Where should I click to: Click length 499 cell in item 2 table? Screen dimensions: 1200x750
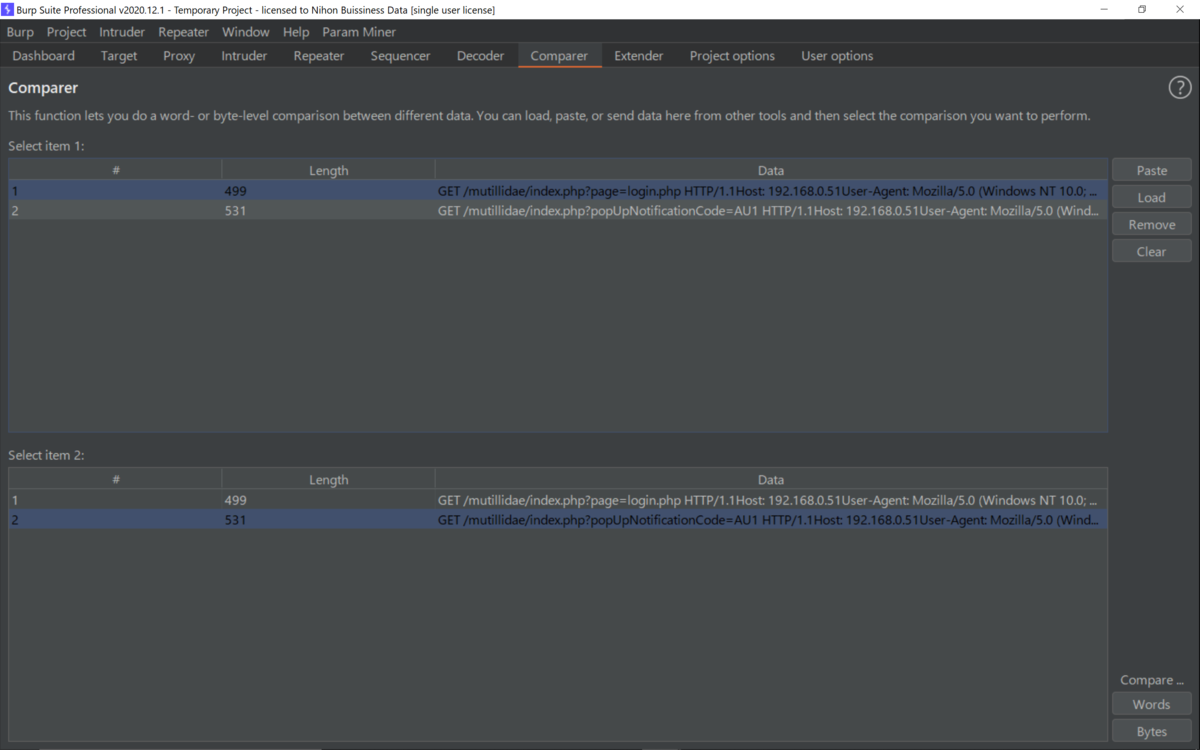(x=328, y=500)
